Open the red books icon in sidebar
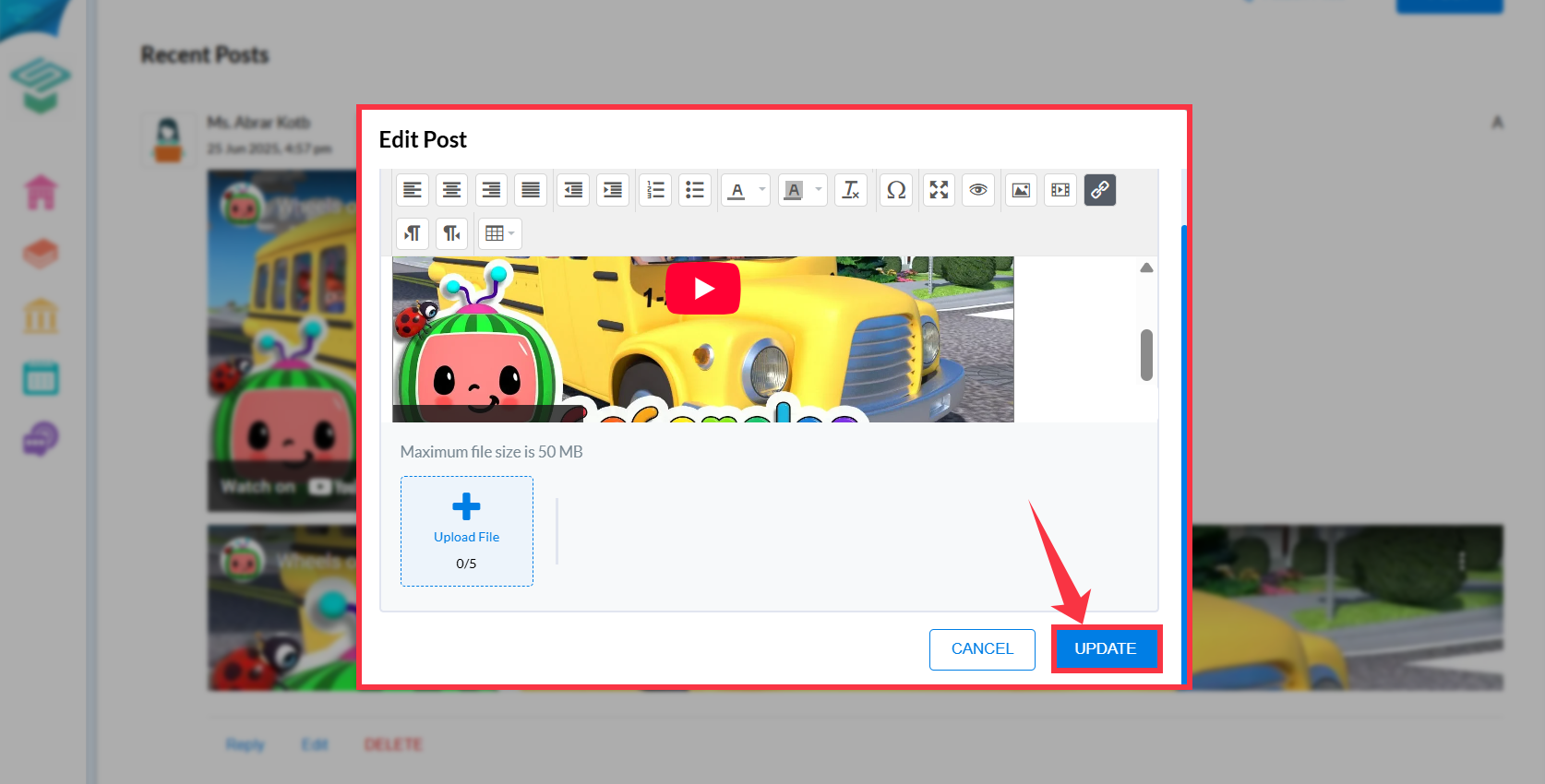The image size is (1545, 784). 41,254
